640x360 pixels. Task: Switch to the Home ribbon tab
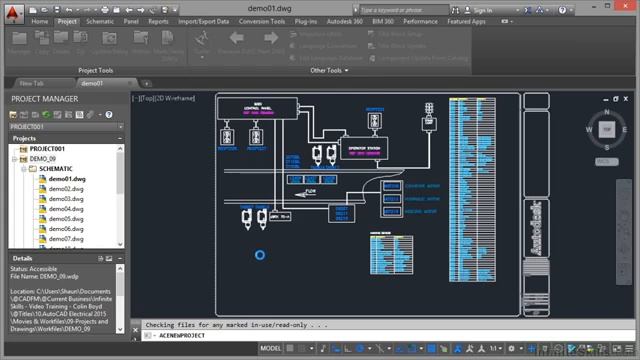tap(40, 21)
